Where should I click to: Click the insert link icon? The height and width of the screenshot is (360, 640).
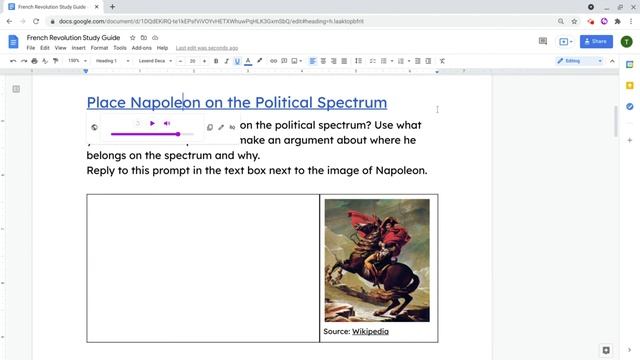coord(273,61)
